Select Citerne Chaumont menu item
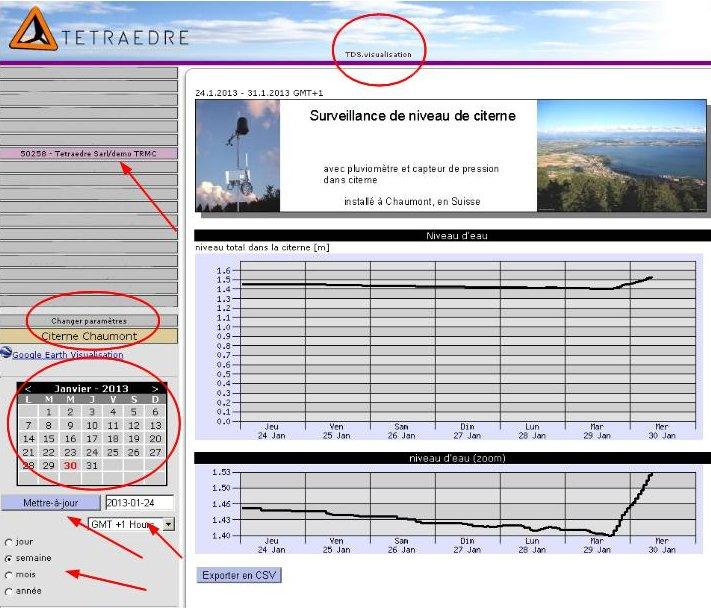This screenshot has width=711, height=608. (x=89, y=336)
